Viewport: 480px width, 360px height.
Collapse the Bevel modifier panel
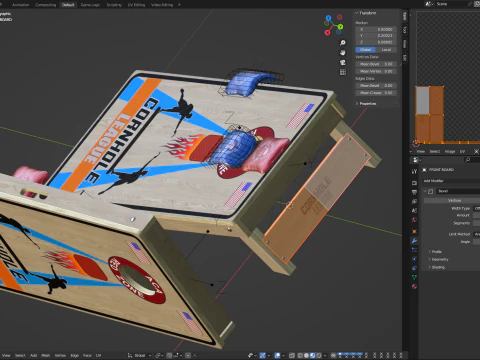pyautogui.click(x=425, y=191)
